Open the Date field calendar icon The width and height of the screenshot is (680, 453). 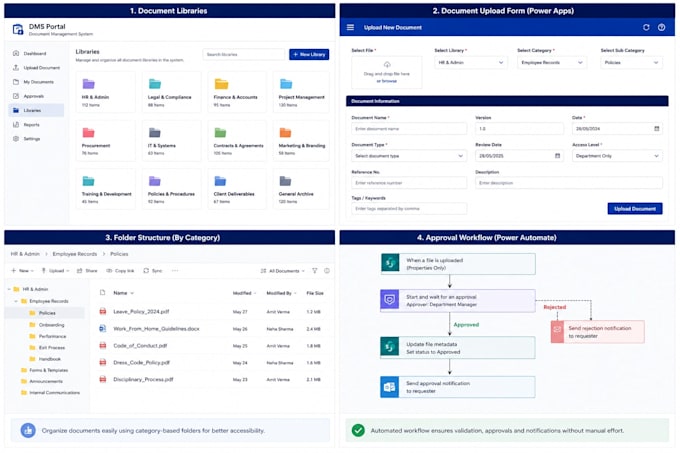(657, 129)
